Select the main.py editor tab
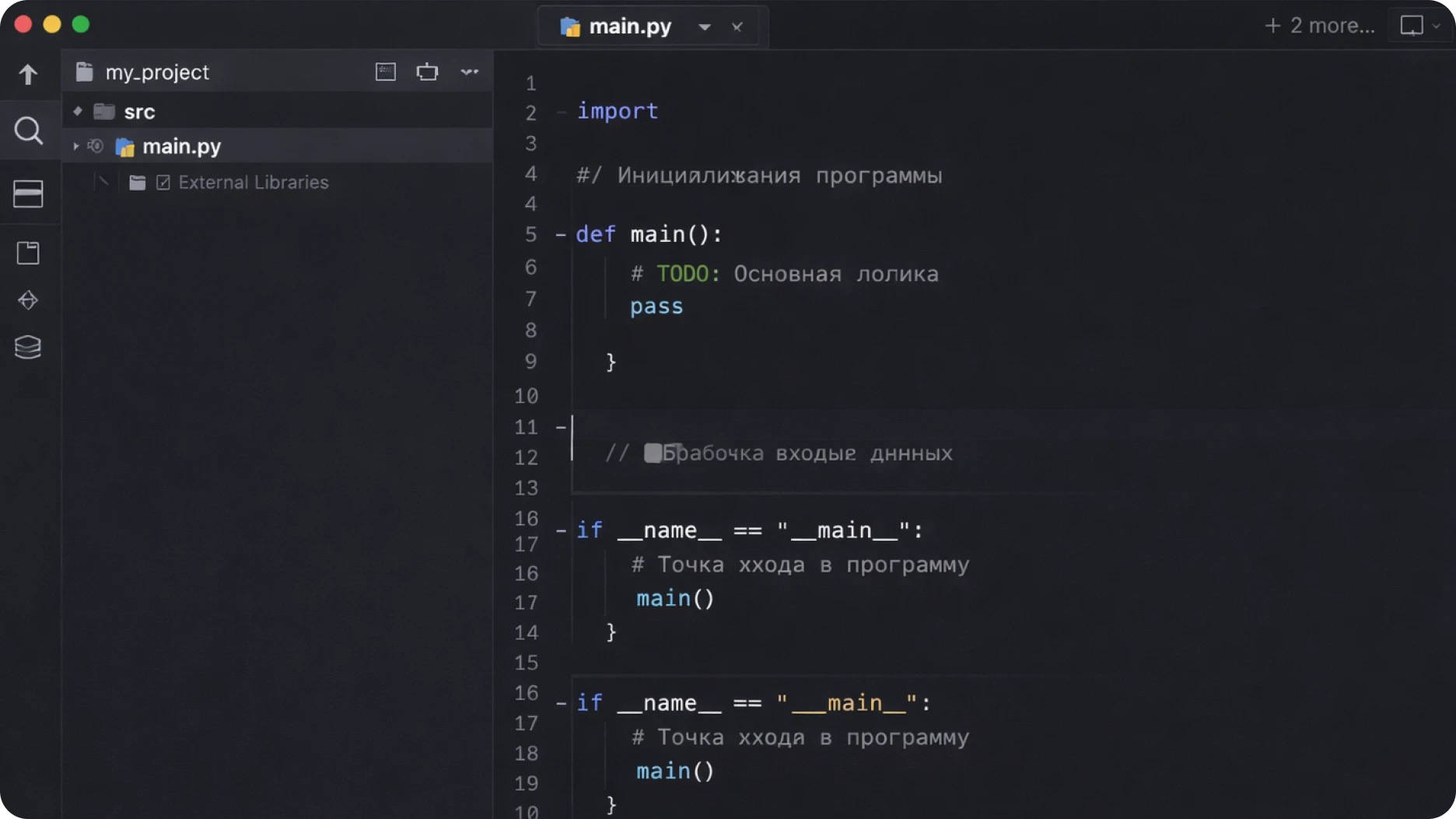The width and height of the screenshot is (1456, 819). 629,26
